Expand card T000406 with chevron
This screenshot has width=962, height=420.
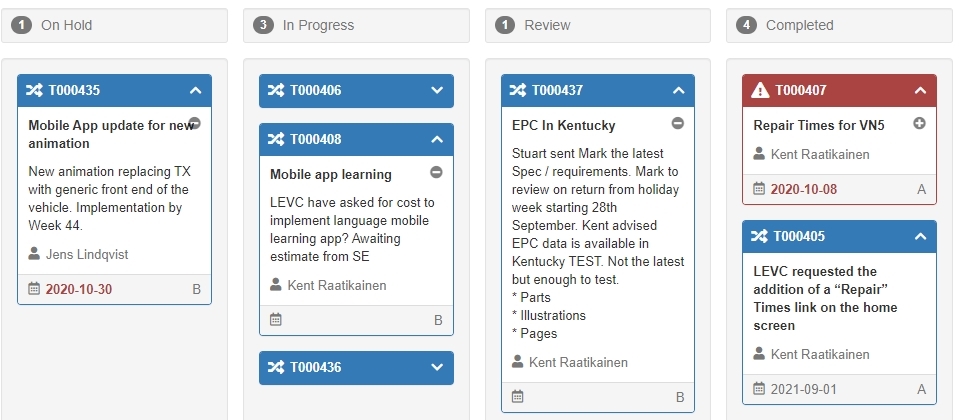coord(436,90)
